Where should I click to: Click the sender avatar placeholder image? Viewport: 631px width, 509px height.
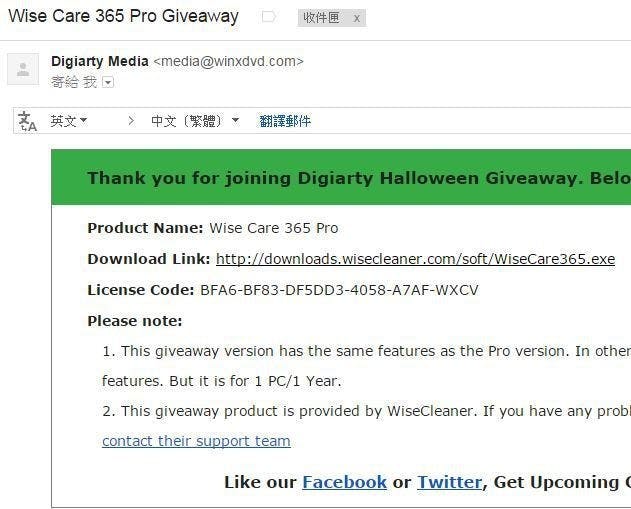pyautogui.click(x=23, y=69)
